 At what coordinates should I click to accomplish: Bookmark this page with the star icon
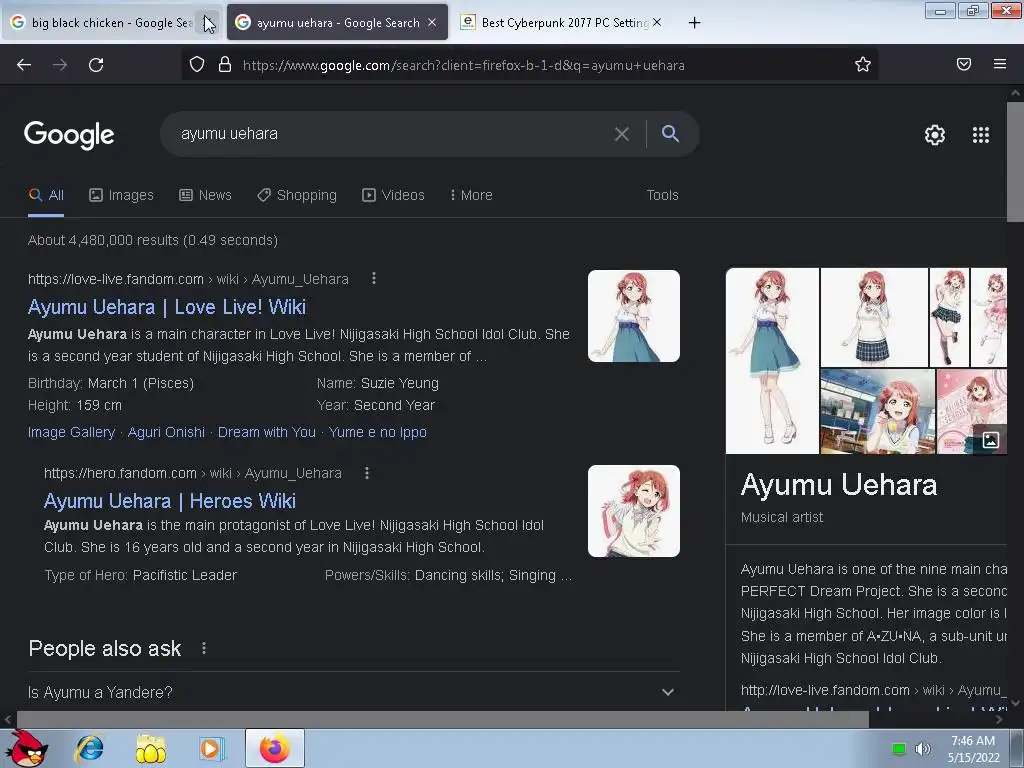pos(863,64)
